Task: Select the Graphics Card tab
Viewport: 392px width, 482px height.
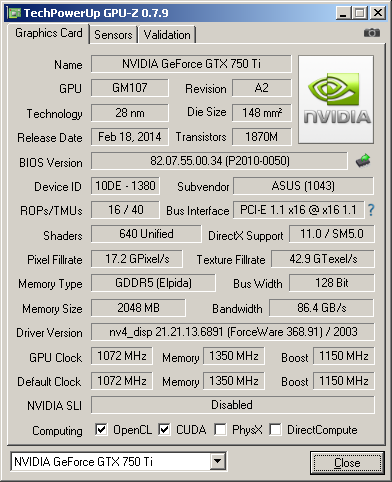Action: click(49, 33)
